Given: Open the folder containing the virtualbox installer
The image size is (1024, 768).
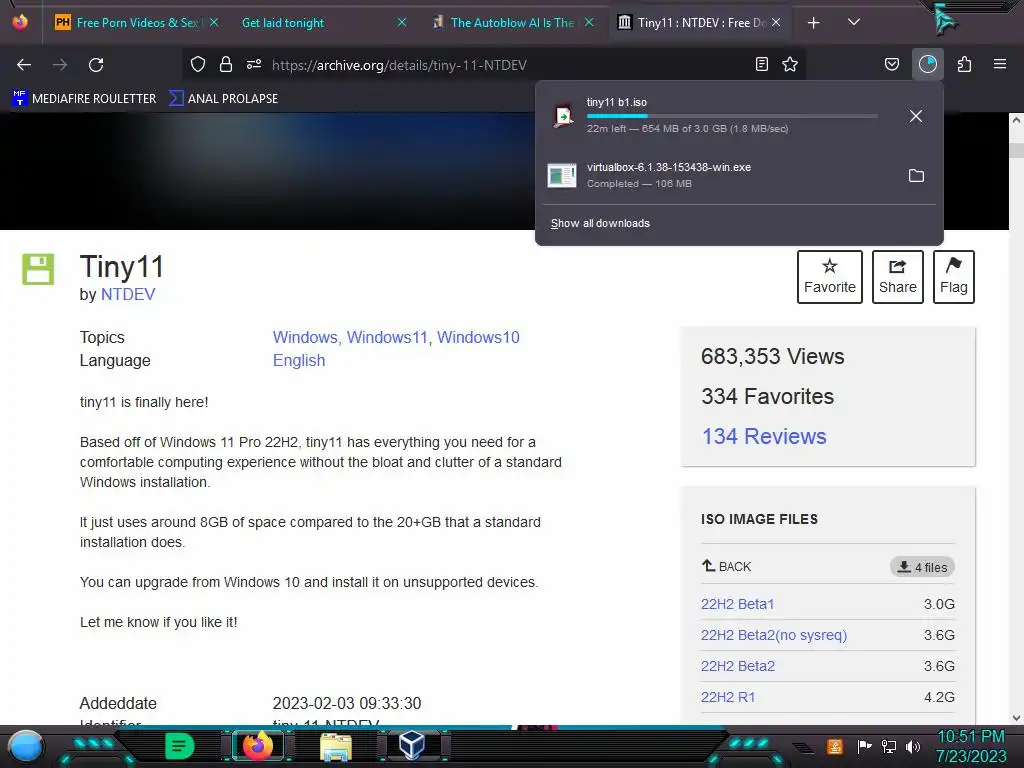Looking at the screenshot, I should click(x=916, y=176).
